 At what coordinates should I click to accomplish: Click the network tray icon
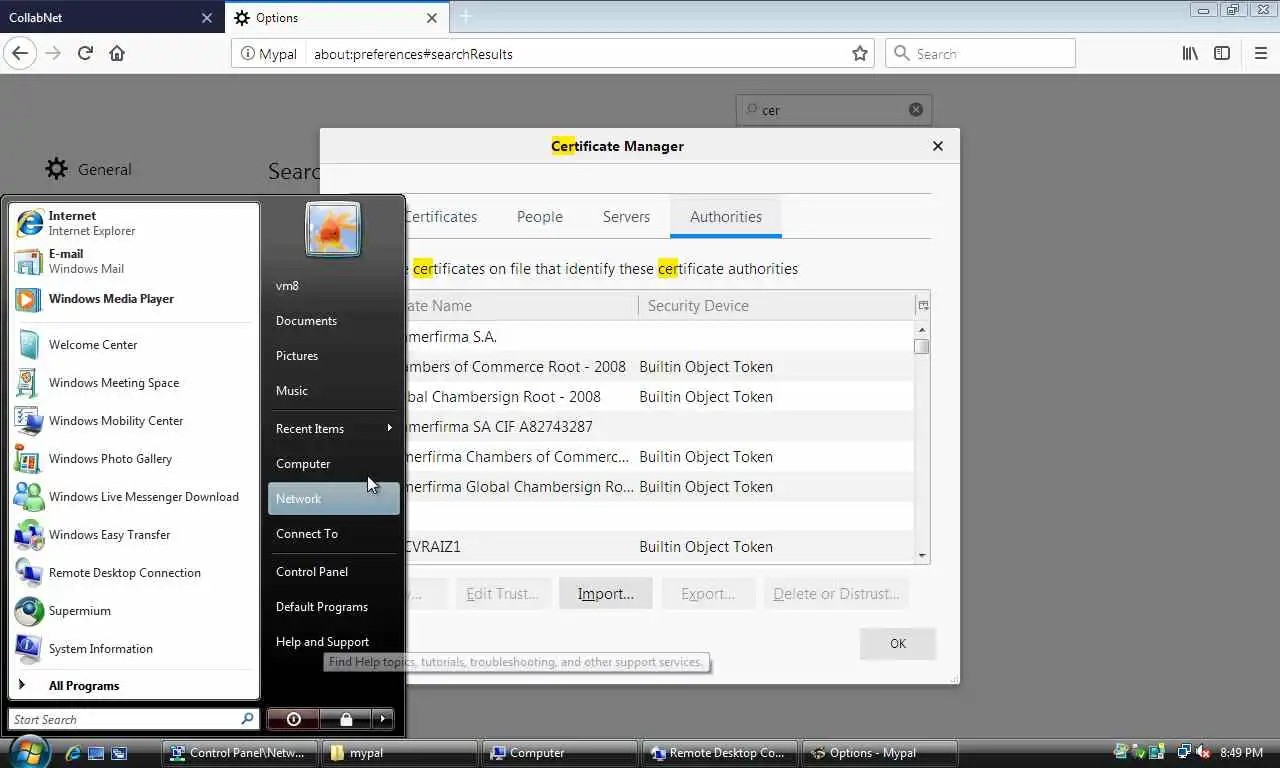(1185, 753)
